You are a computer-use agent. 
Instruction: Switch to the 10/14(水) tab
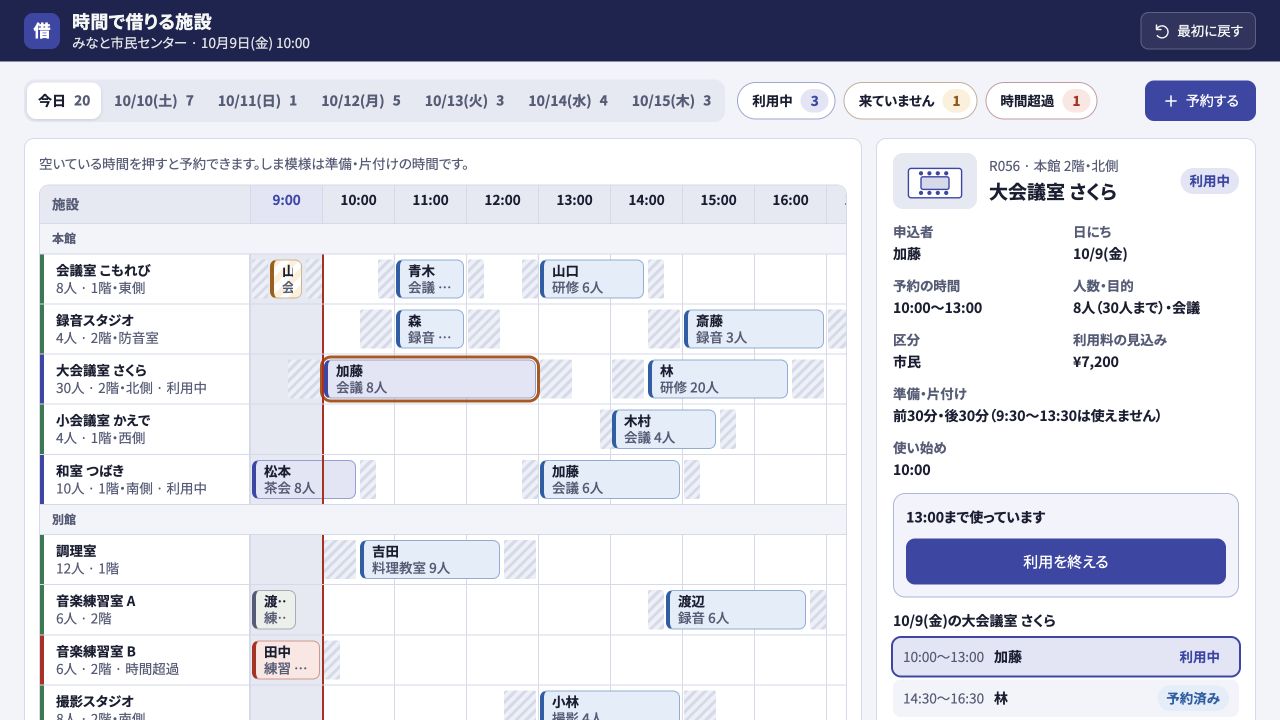[568, 101]
